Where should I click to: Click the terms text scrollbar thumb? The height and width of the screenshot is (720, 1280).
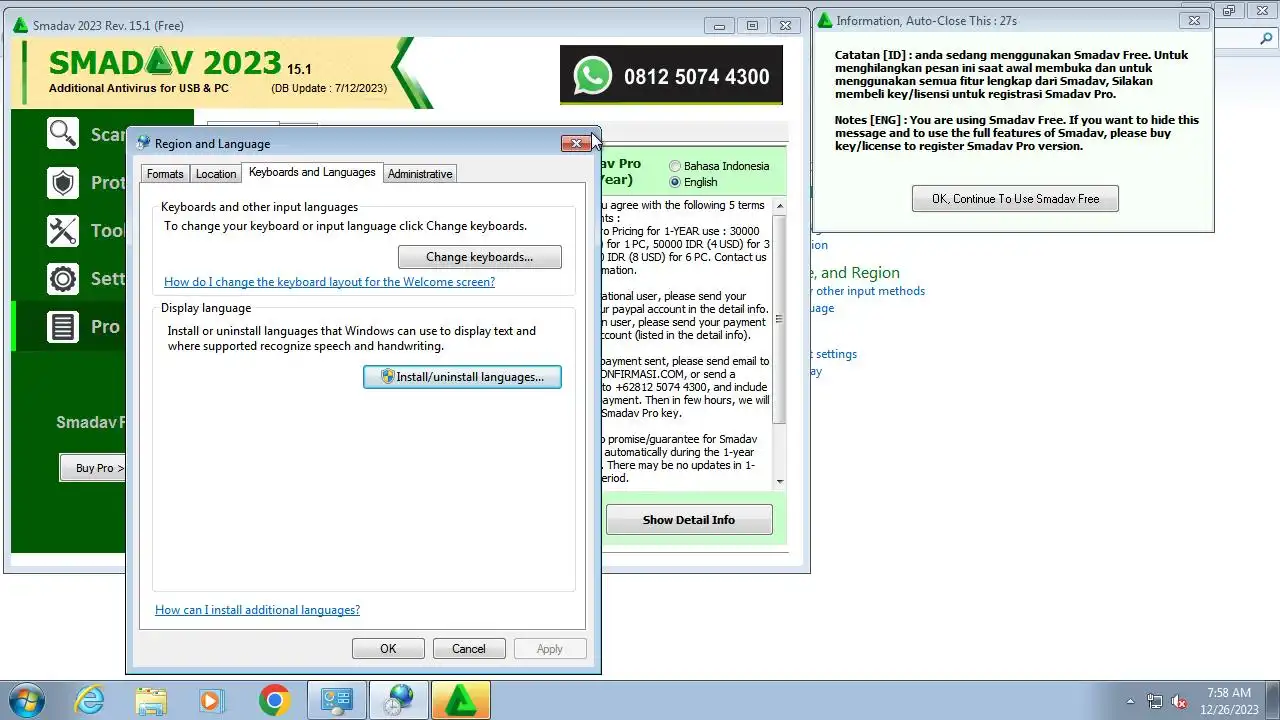click(780, 319)
